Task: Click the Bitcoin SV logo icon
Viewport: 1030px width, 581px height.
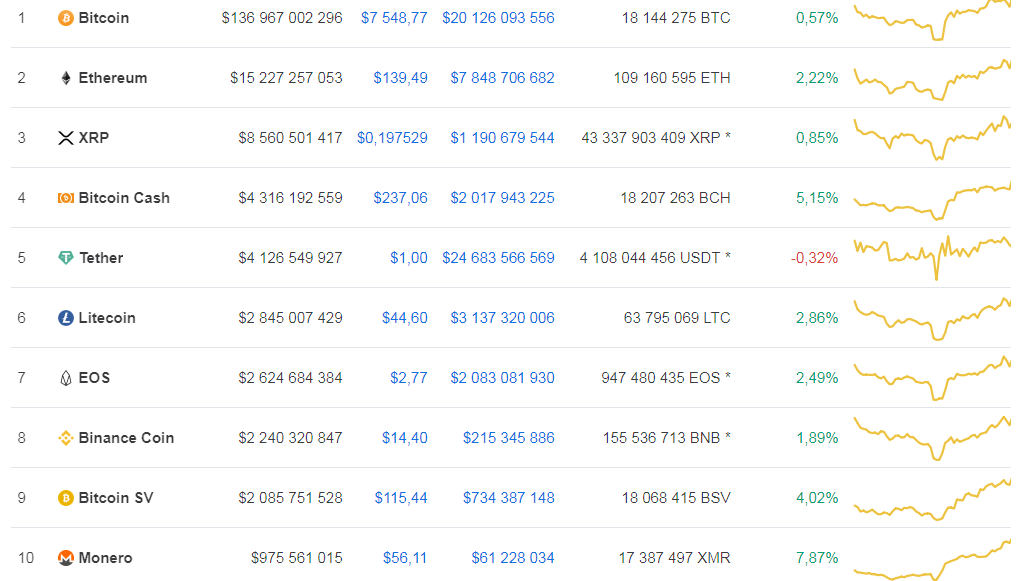Action: (66, 498)
